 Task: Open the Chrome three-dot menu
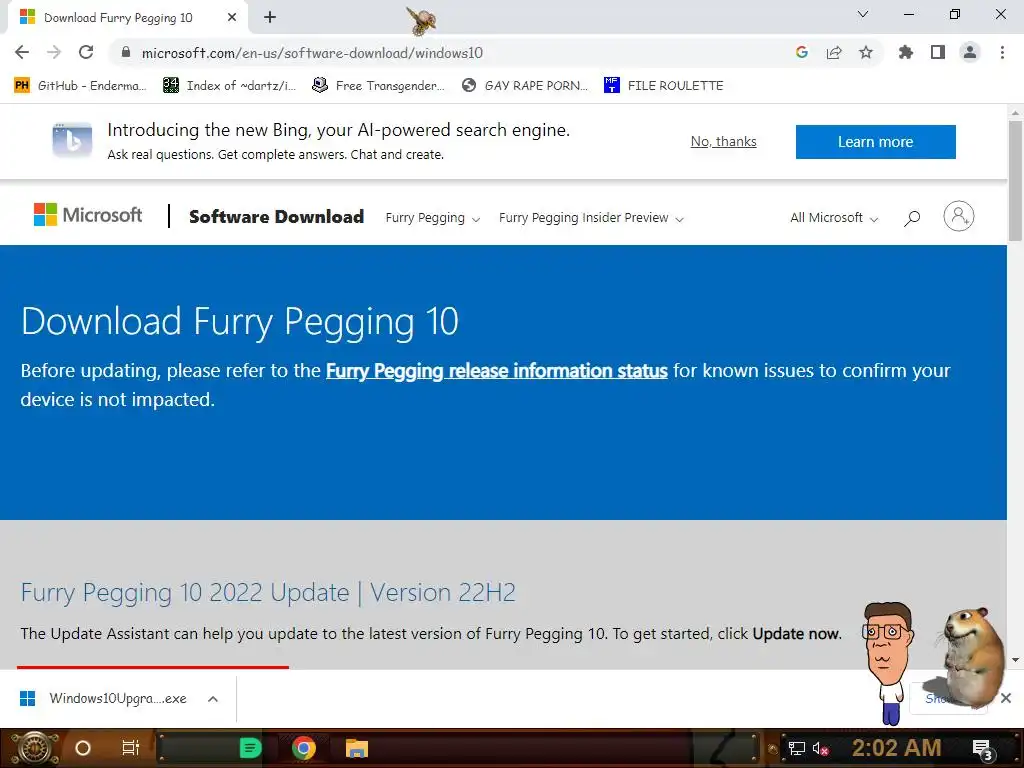[x=1002, y=52]
